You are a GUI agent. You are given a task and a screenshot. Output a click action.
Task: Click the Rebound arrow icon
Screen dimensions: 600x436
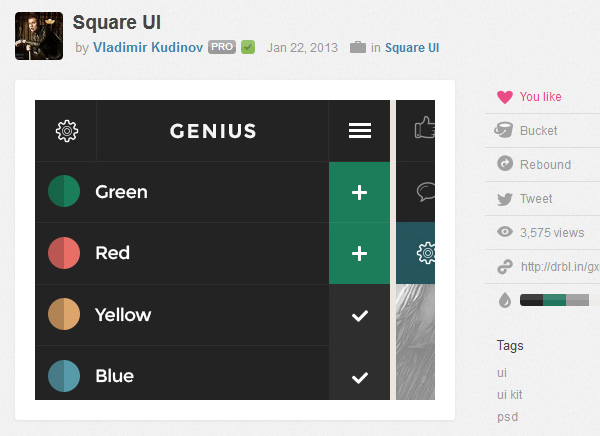pos(505,165)
